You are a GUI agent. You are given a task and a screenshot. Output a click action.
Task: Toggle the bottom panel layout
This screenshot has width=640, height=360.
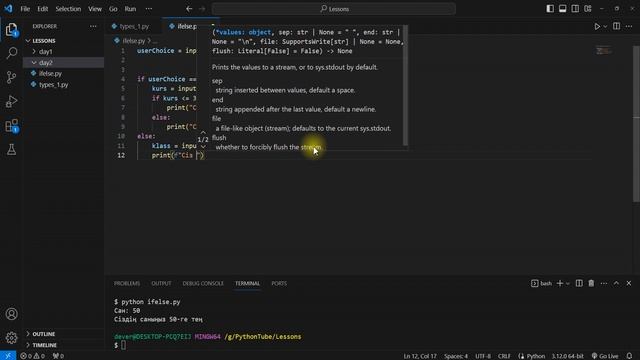pyautogui.click(x=562, y=9)
